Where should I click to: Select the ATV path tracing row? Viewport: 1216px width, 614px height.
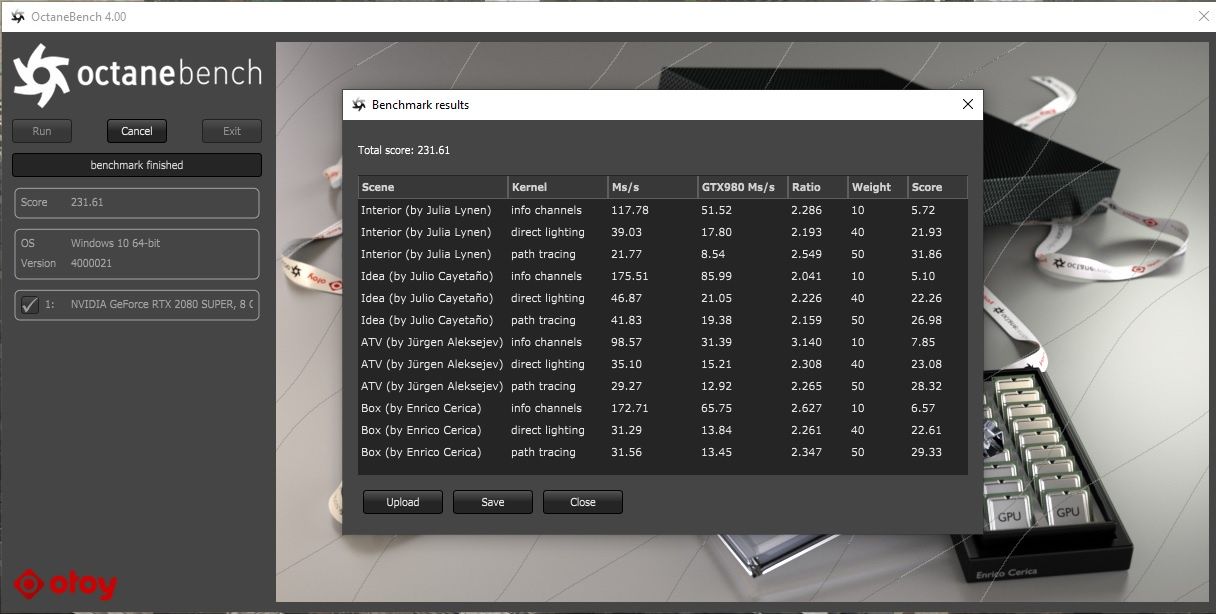(x=663, y=386)
